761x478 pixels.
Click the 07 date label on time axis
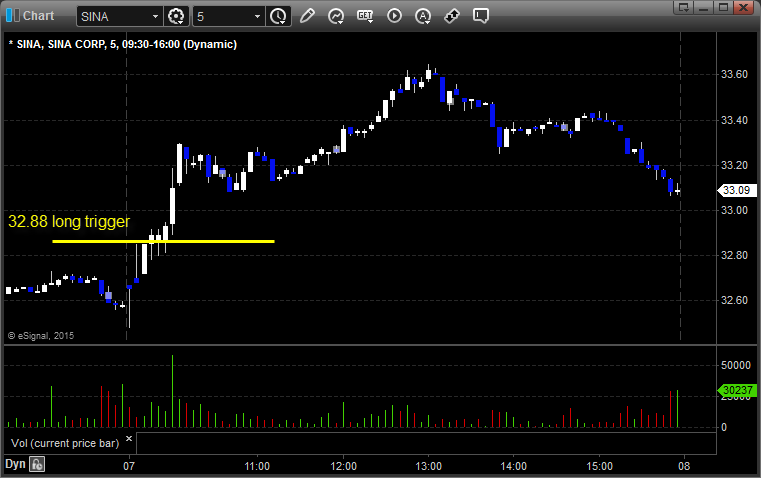[x=129, y=466]
